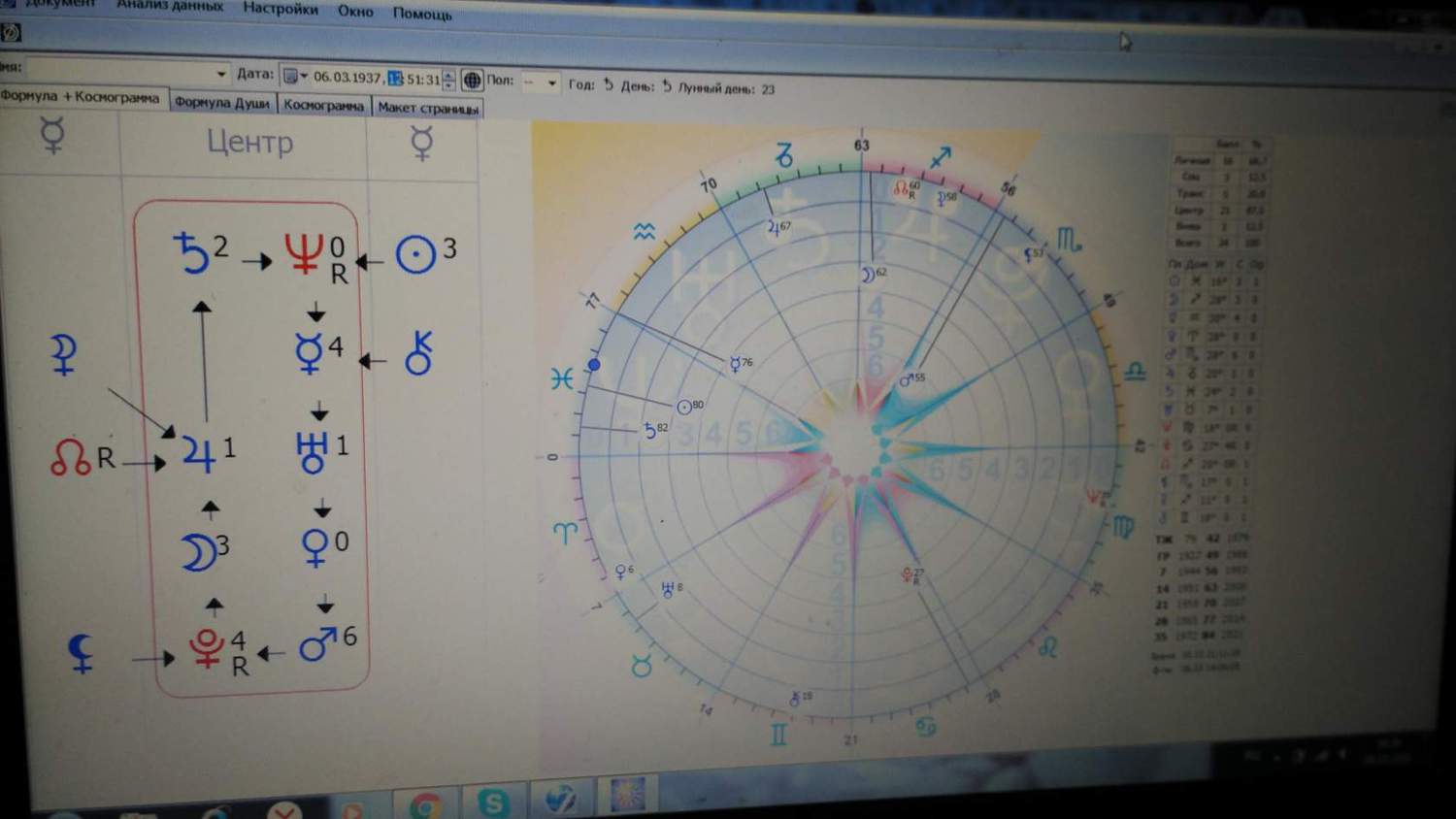Image resolution: width=1456 pixels, height=819 pixels.
Task: Click the Chiron key symbol
Action: tap(418, 354)
